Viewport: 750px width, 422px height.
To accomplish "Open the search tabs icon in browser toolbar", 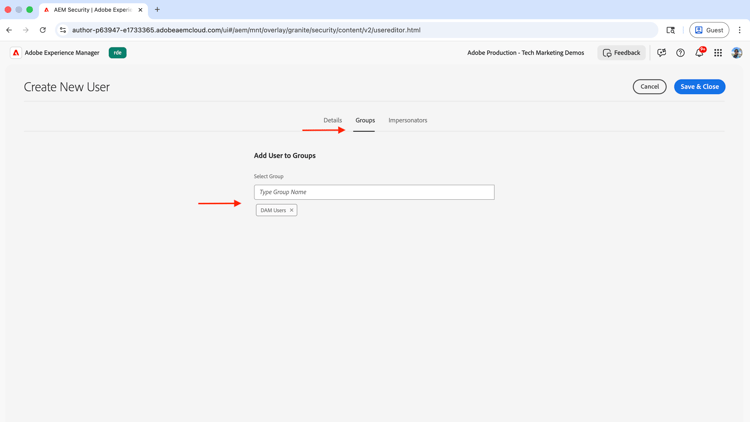I will (x=671, y=30).
